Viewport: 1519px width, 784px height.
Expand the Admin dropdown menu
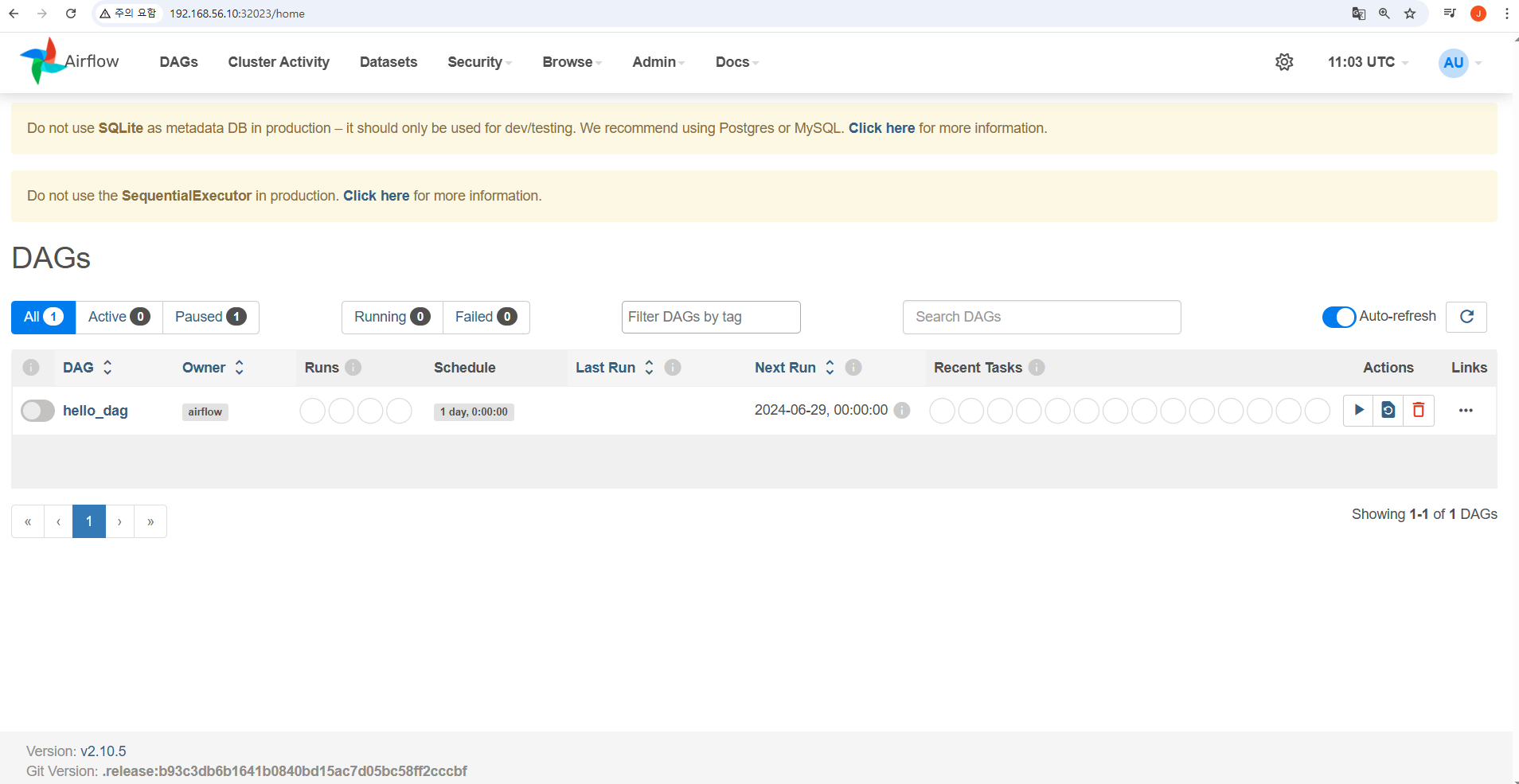click(x=658, y=62)
